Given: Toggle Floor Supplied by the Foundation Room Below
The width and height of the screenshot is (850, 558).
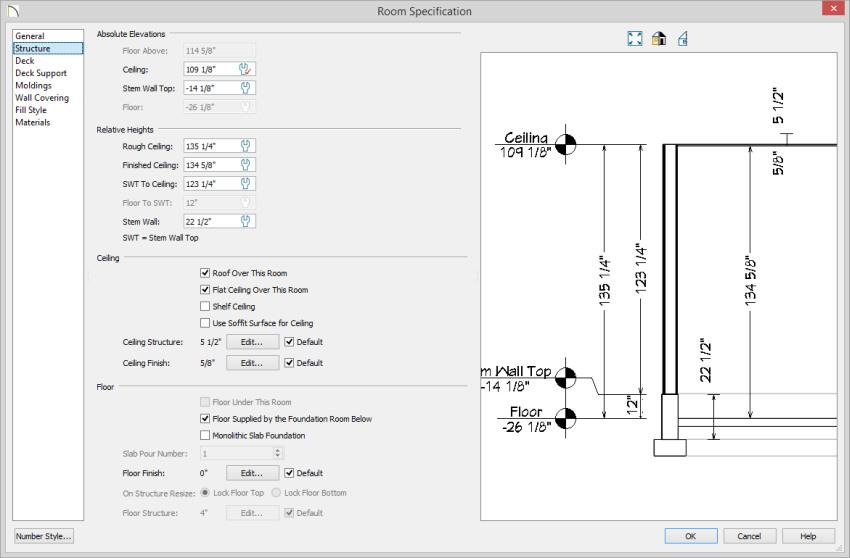Looking at the screenshot, I should tap(205, 419).
